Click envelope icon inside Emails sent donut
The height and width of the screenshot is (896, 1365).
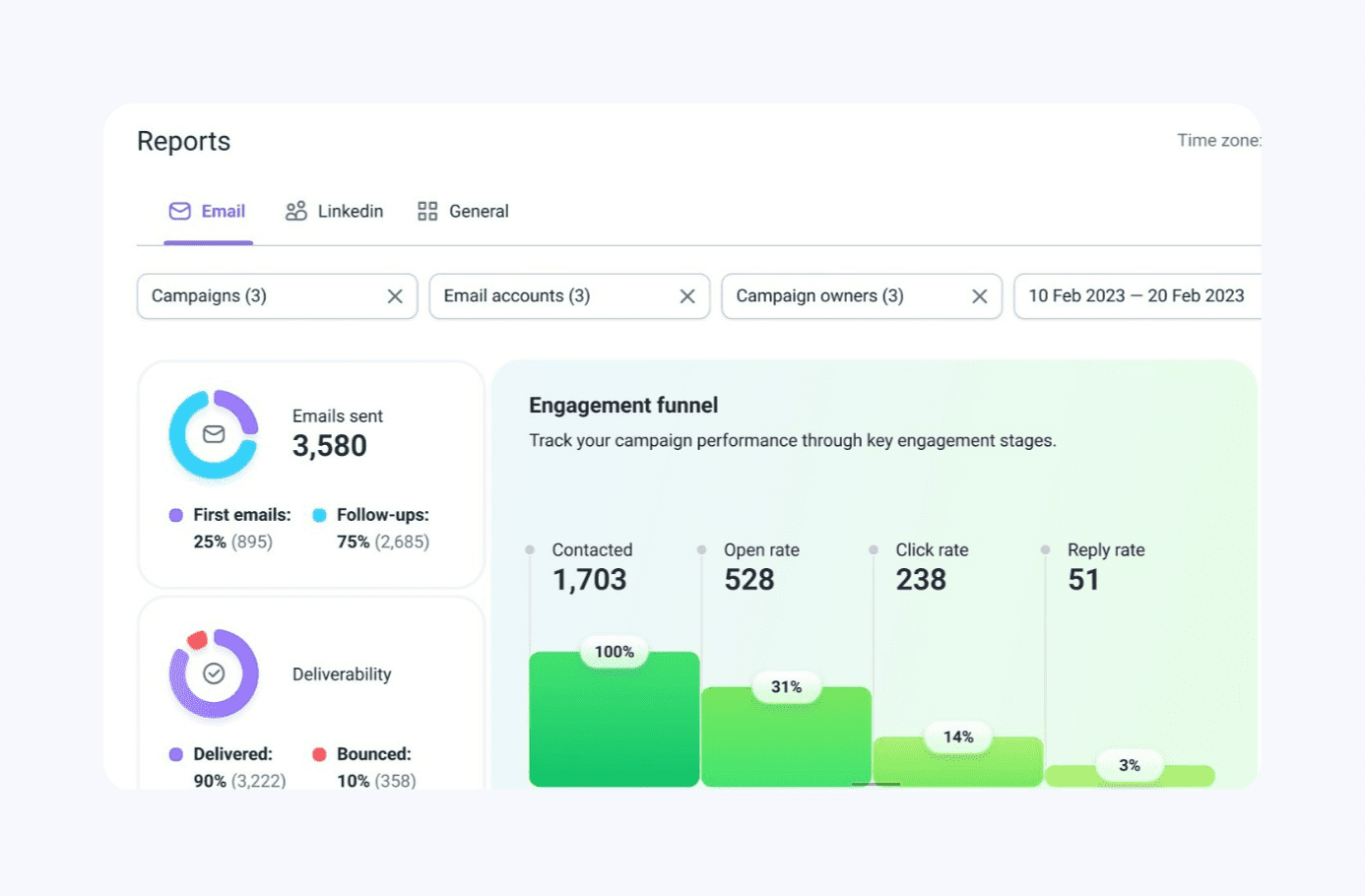point(214,434)
